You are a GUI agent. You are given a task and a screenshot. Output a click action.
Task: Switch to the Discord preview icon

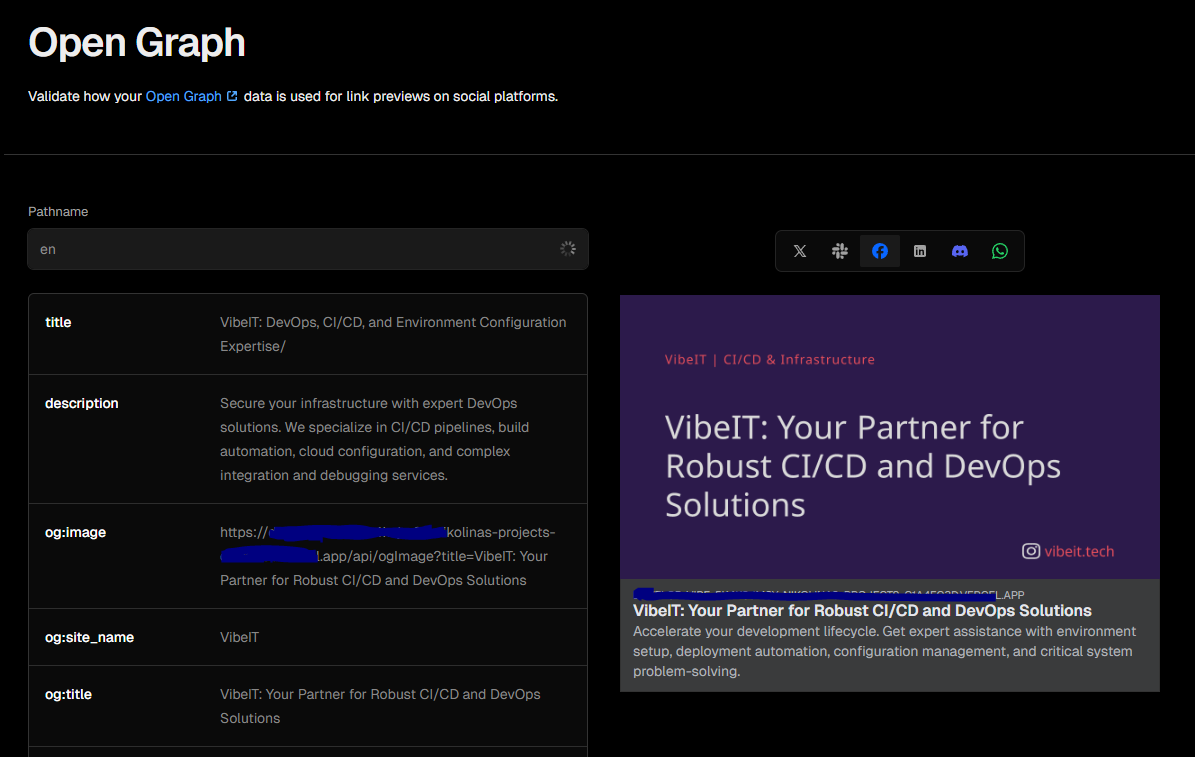(960, 251)
